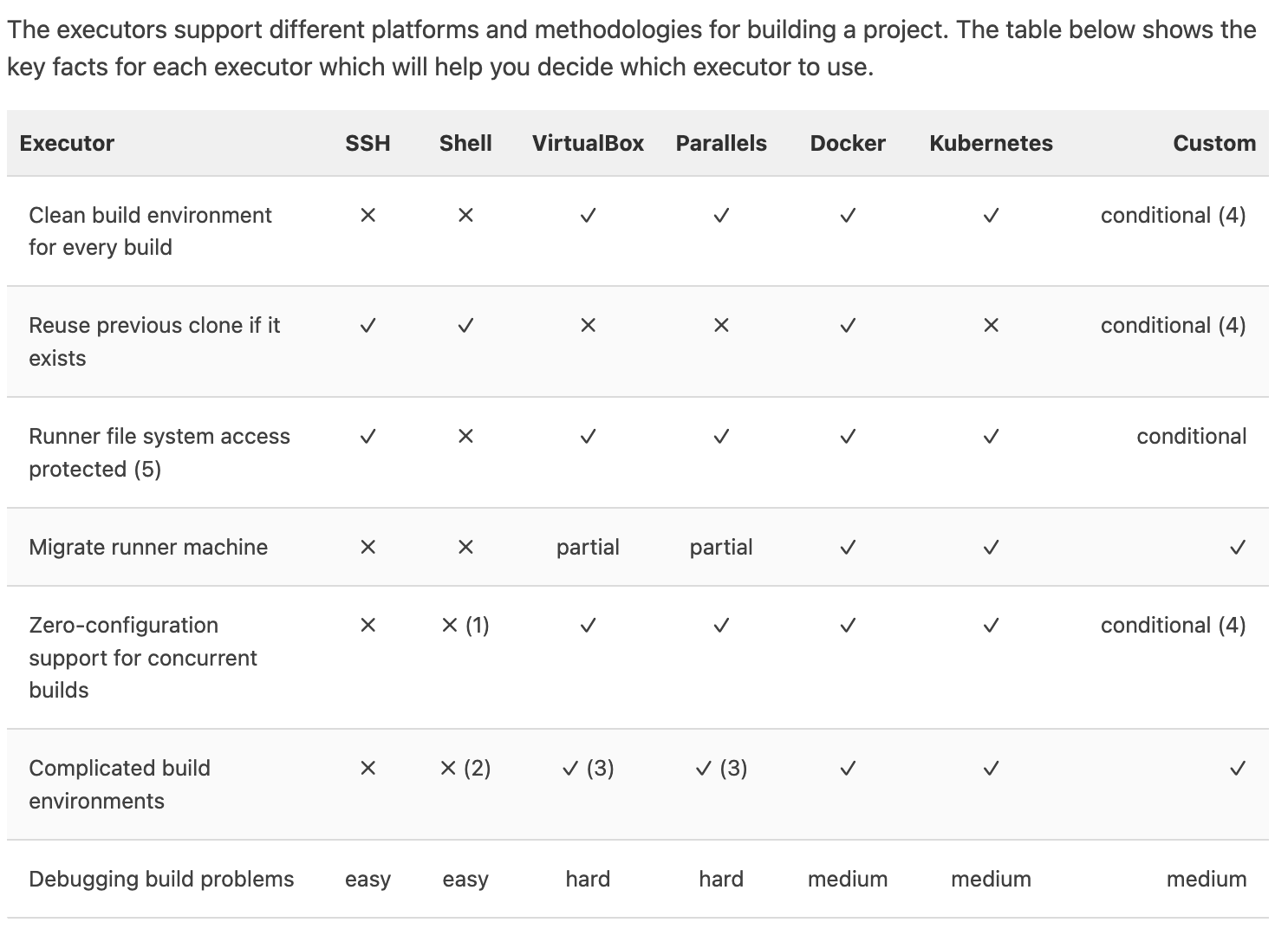Click the VirtualBox column header
This screenshot has height=929, width=1288.
(x=588, y=143)
